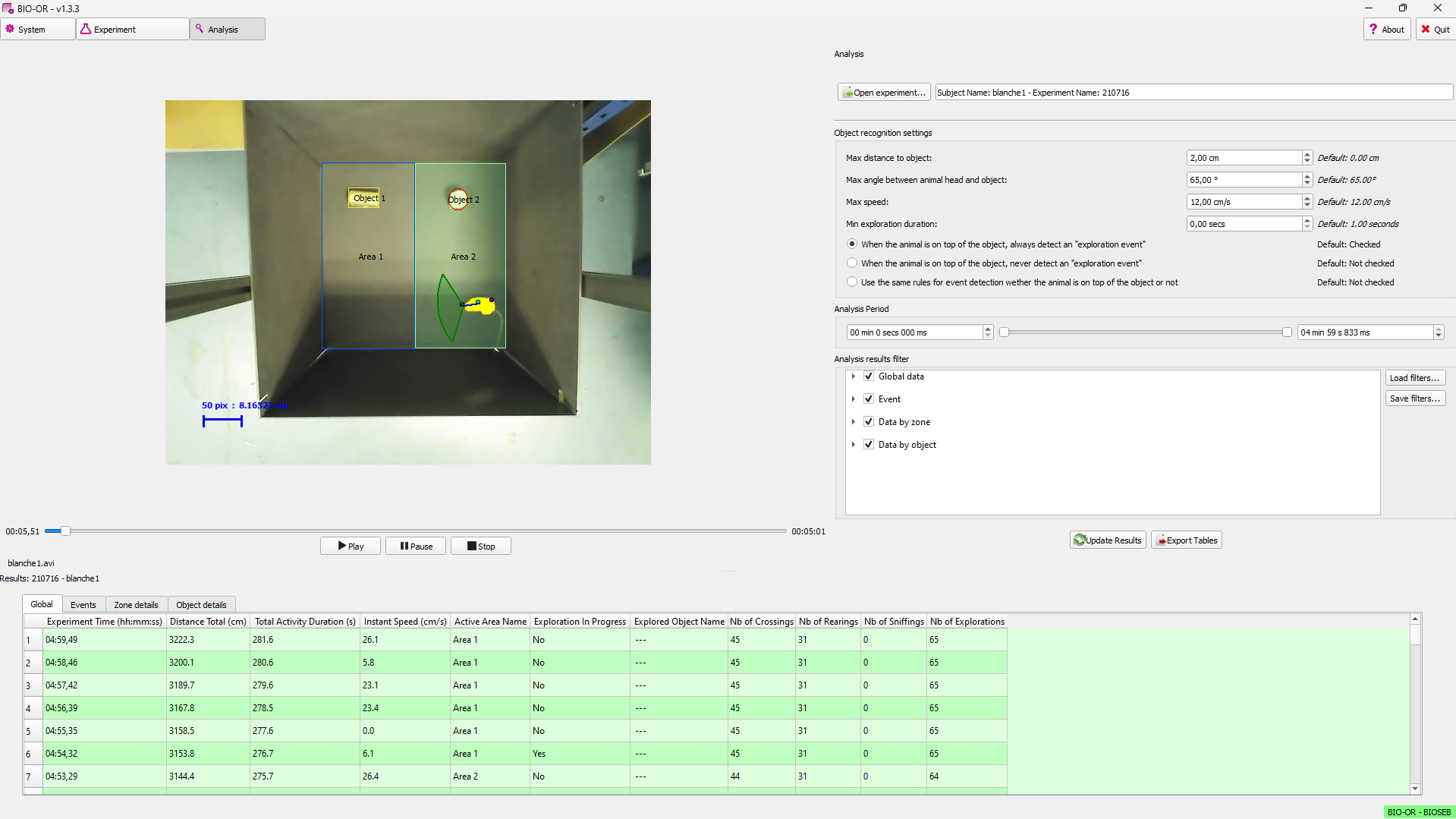Viewport: 1456px width, 819px height.
Task: Click the Load filters button
Action: [1414, 378]
